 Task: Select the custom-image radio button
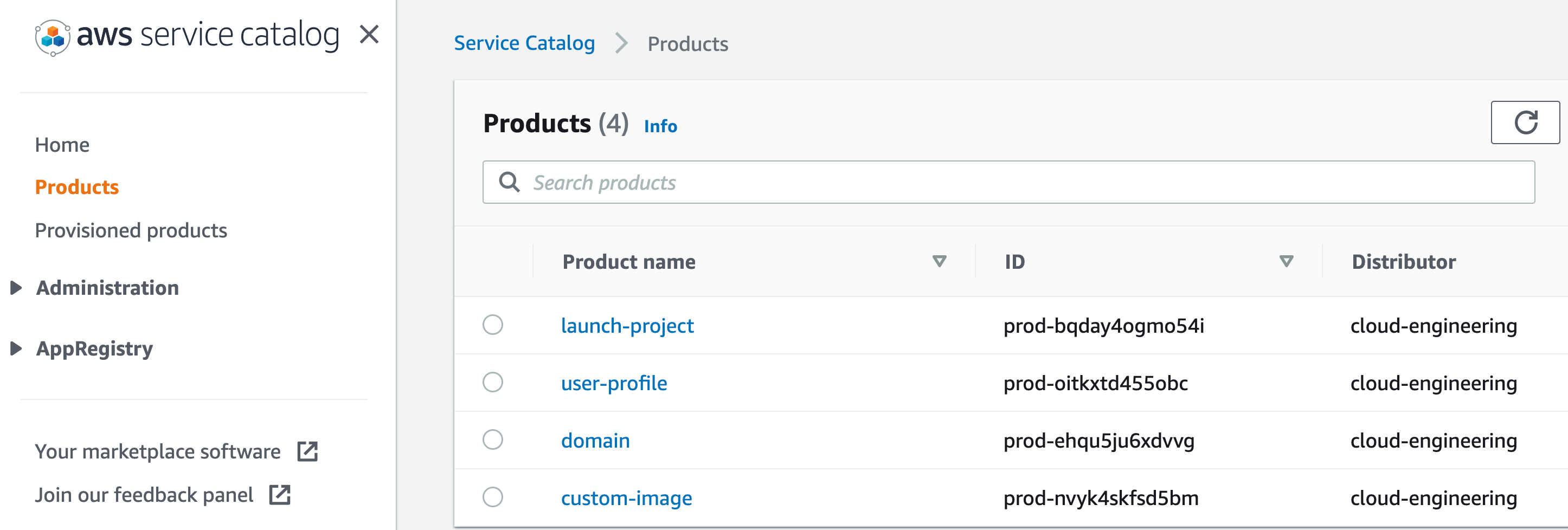pyautogui.click(x=492, y=497)
